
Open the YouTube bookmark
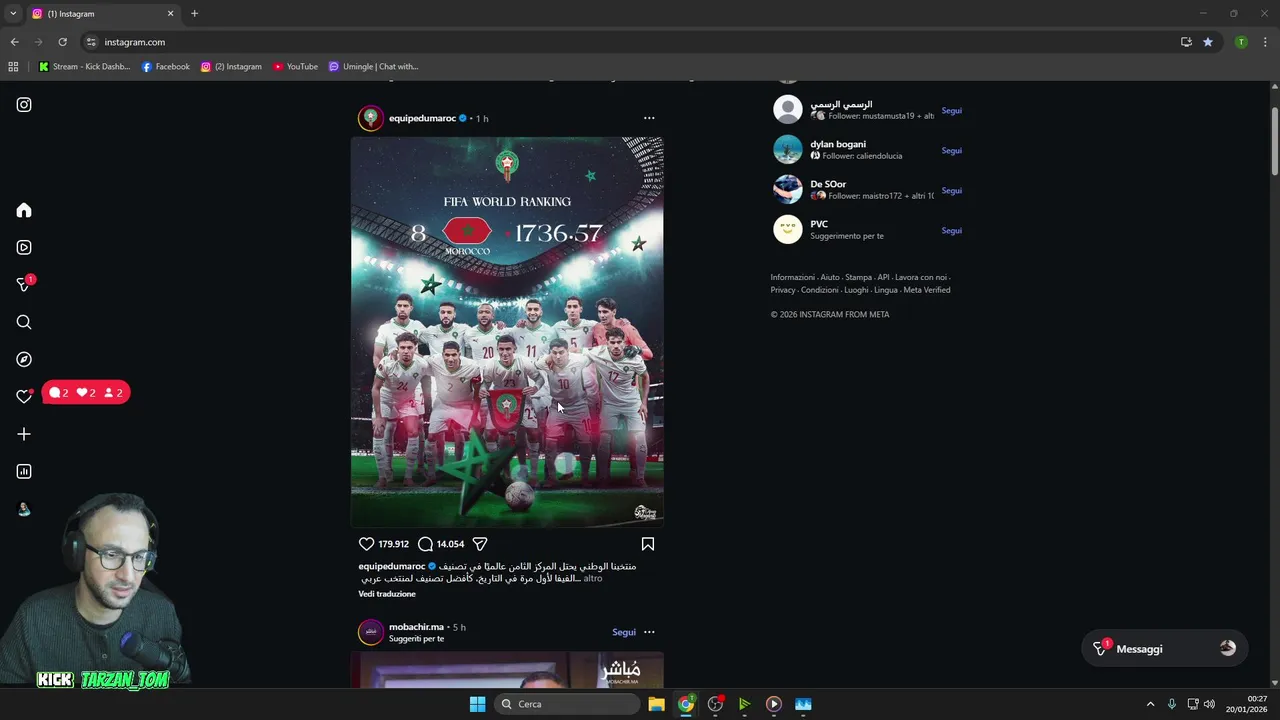(x=295, y=66)
